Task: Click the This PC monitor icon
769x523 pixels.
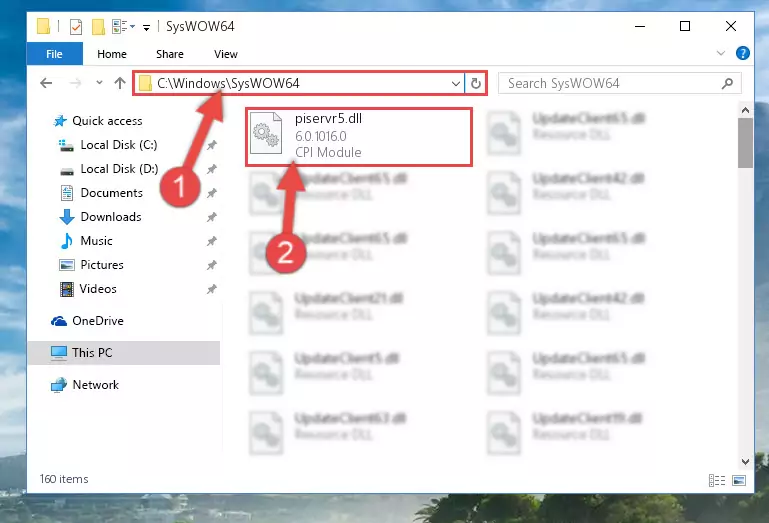Action: 59,353
